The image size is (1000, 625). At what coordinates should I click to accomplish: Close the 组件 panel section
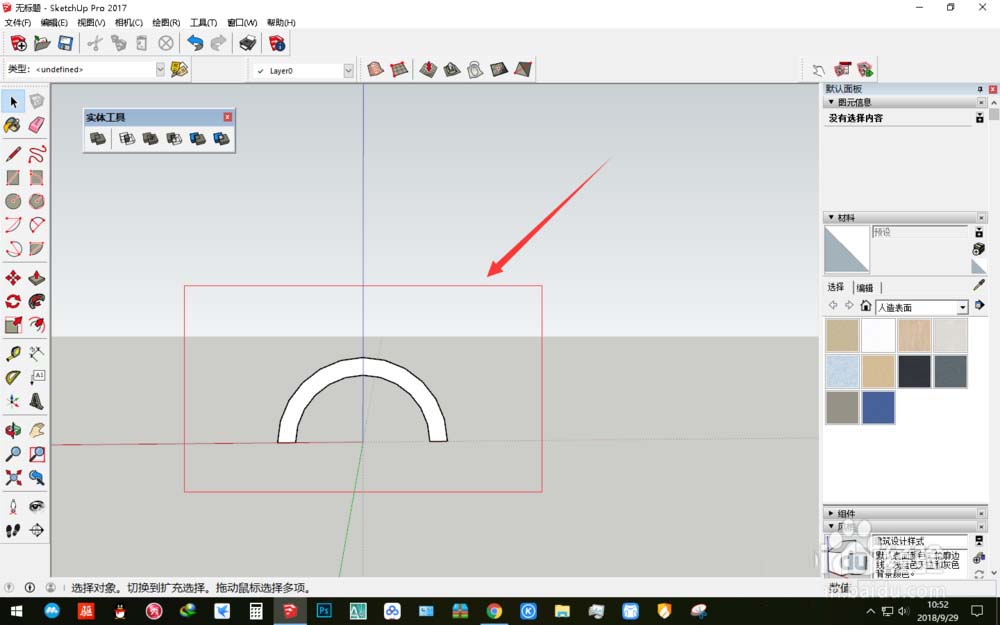pos(981,513)
